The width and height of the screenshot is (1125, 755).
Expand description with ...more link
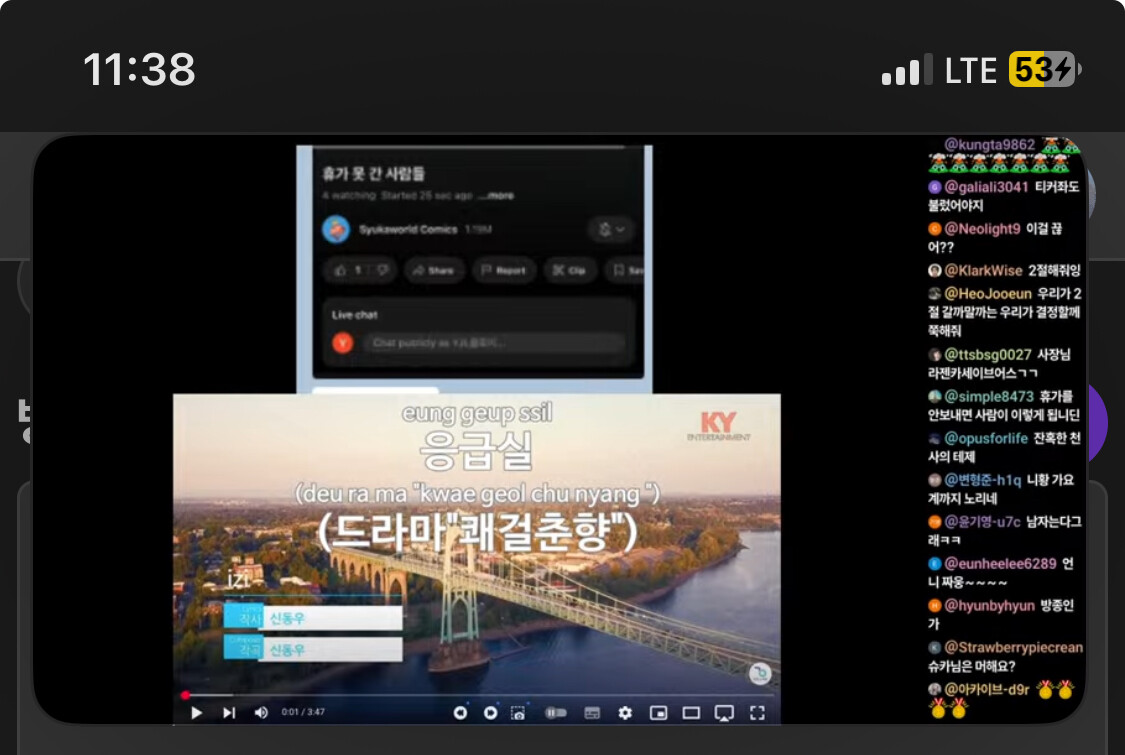[x=496, y=195]
